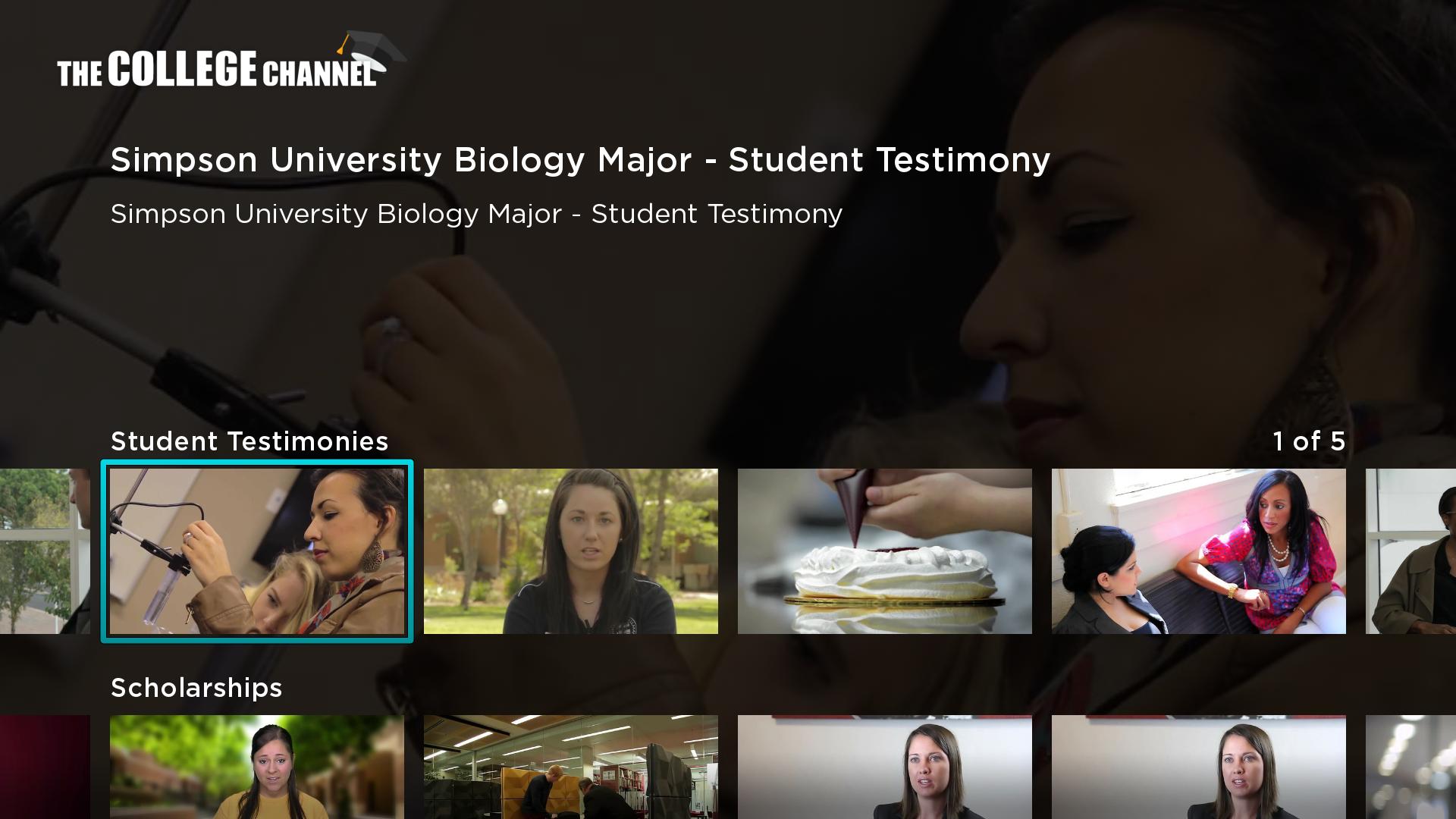
Task: Select partially visible tree thumbnail at row start
Action: point(45,551)
